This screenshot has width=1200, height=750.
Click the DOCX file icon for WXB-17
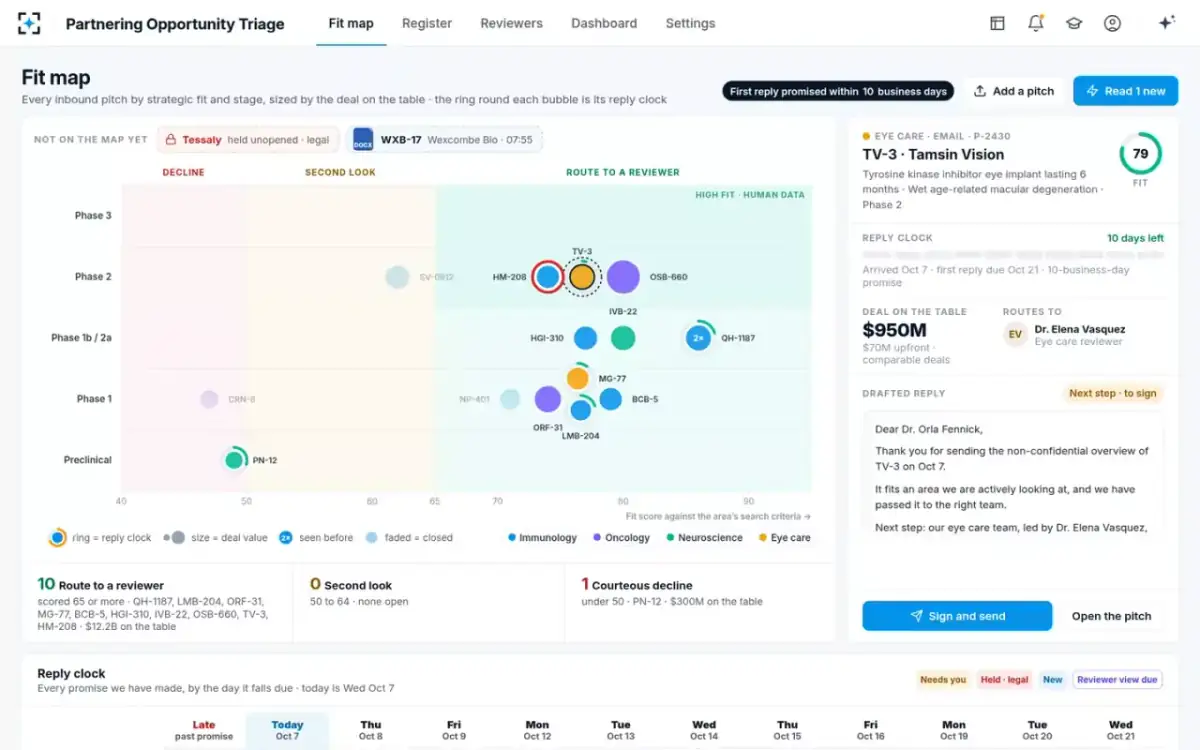tap(363, 139)
